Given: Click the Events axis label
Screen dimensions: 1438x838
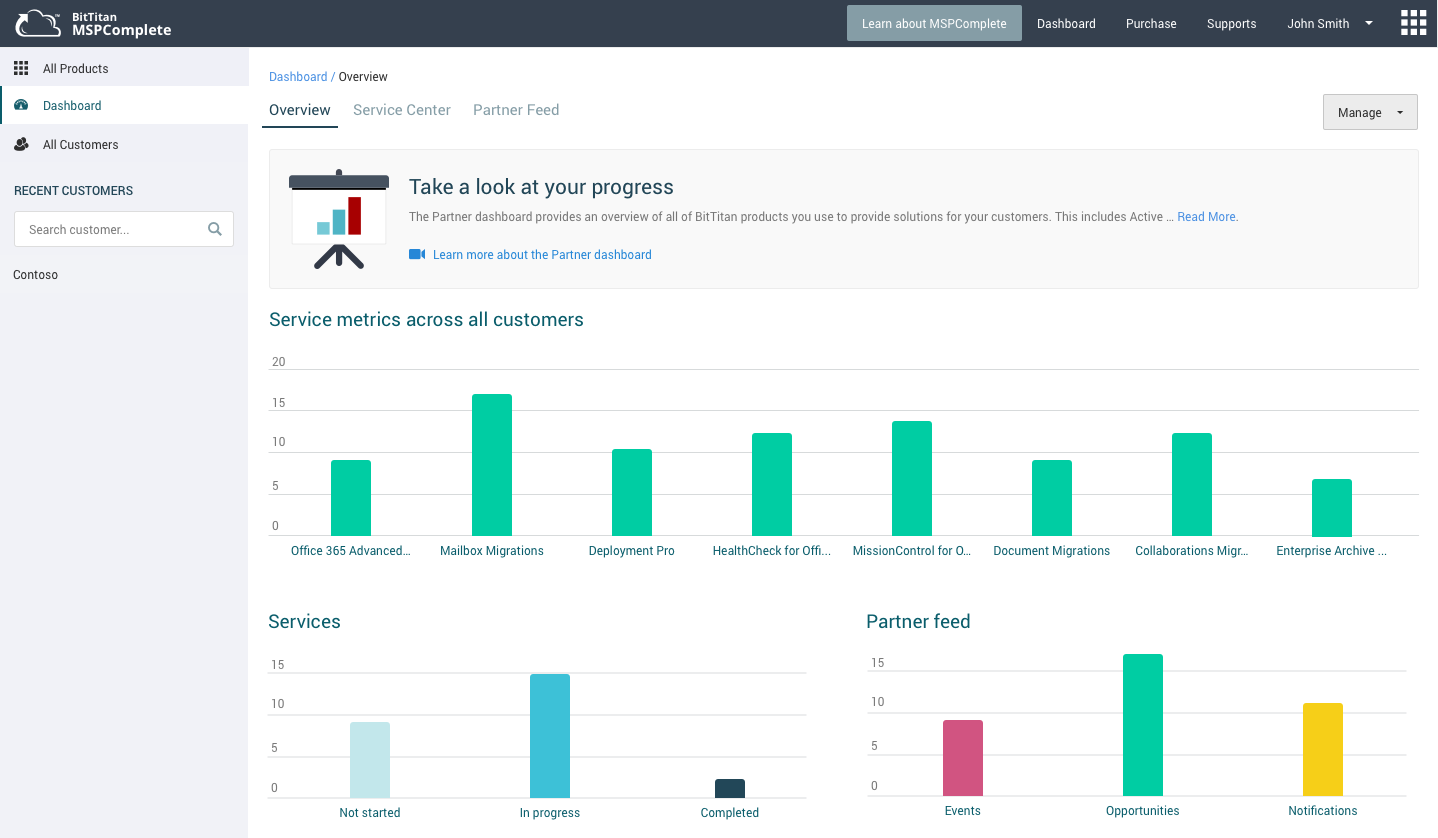Looking at the screenshot, I should 963,810.
